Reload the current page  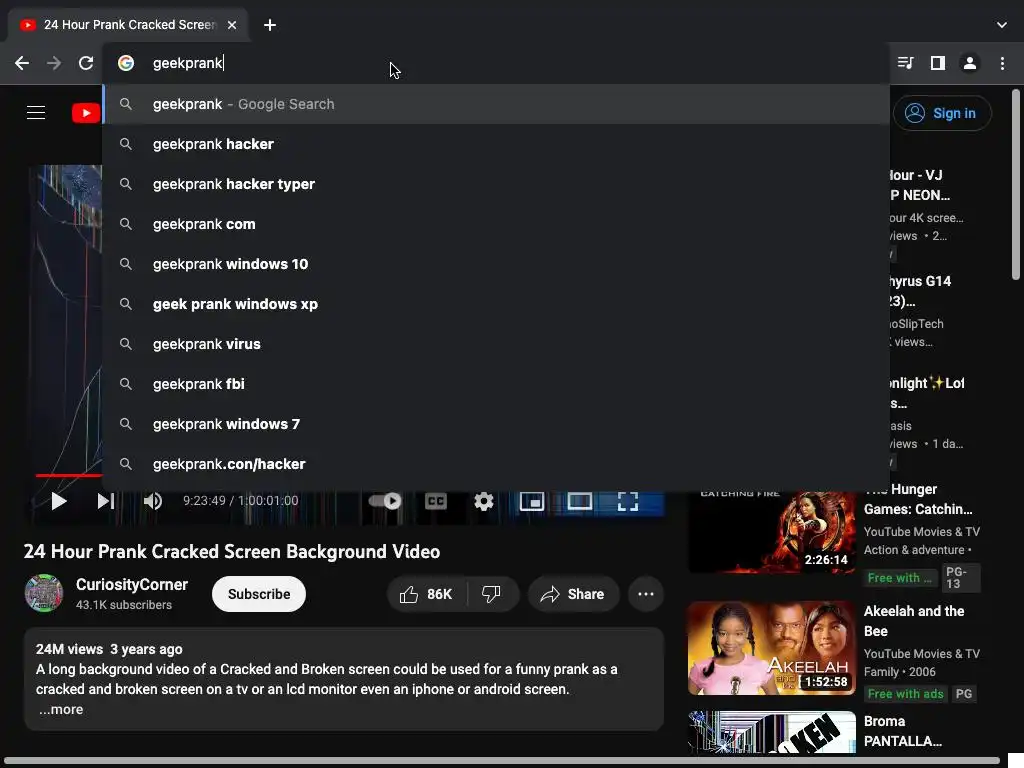86,63
